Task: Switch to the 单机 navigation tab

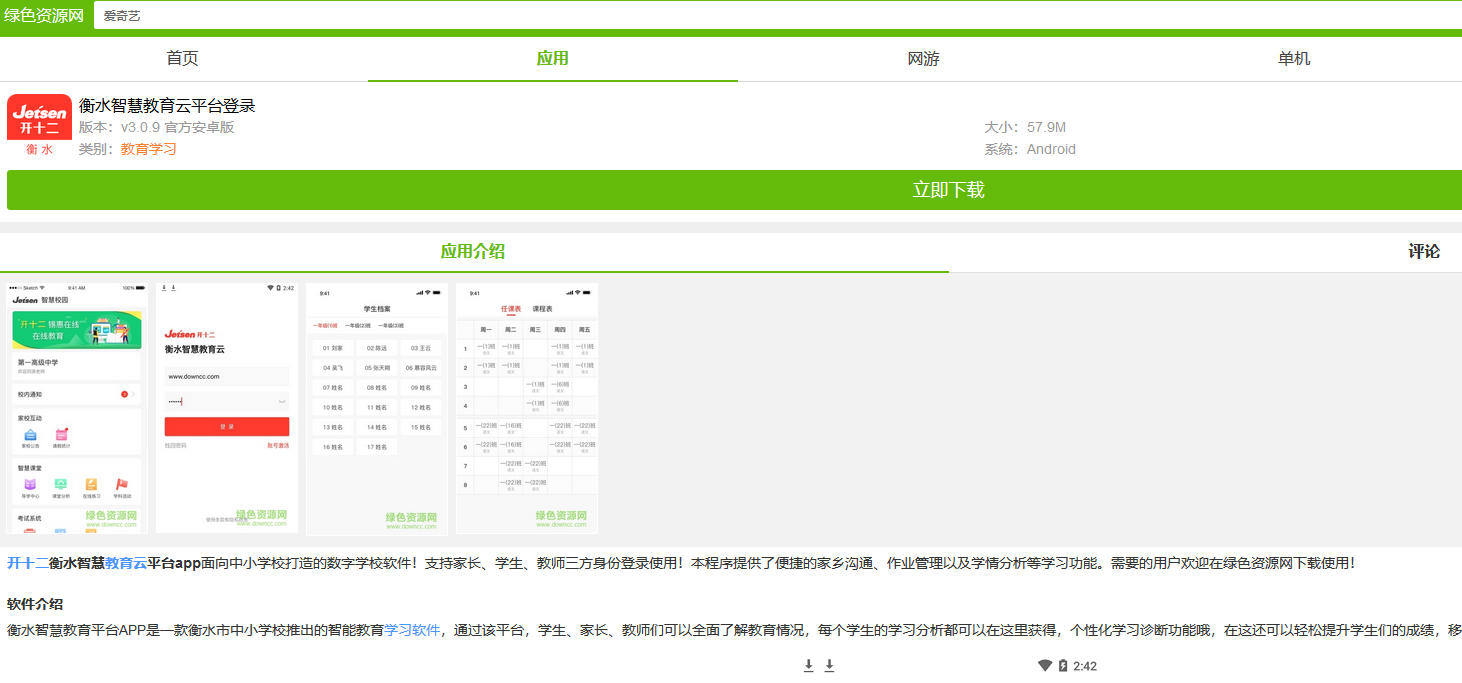Action: tap(1293, 58)
